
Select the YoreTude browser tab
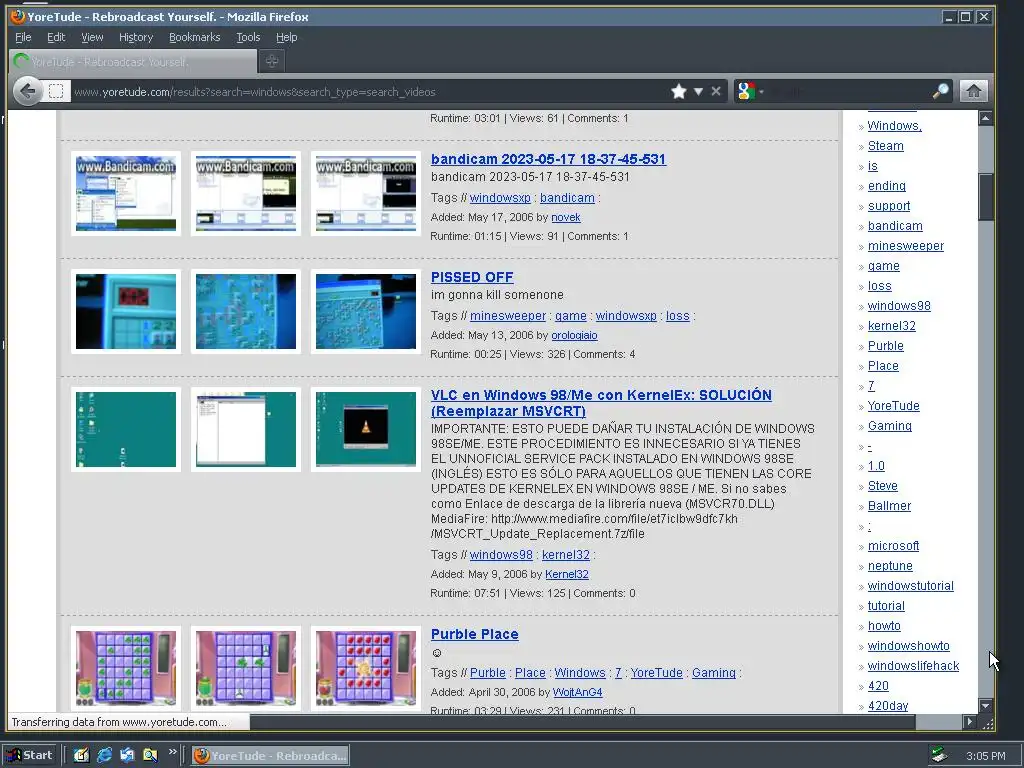click(133, 61)
